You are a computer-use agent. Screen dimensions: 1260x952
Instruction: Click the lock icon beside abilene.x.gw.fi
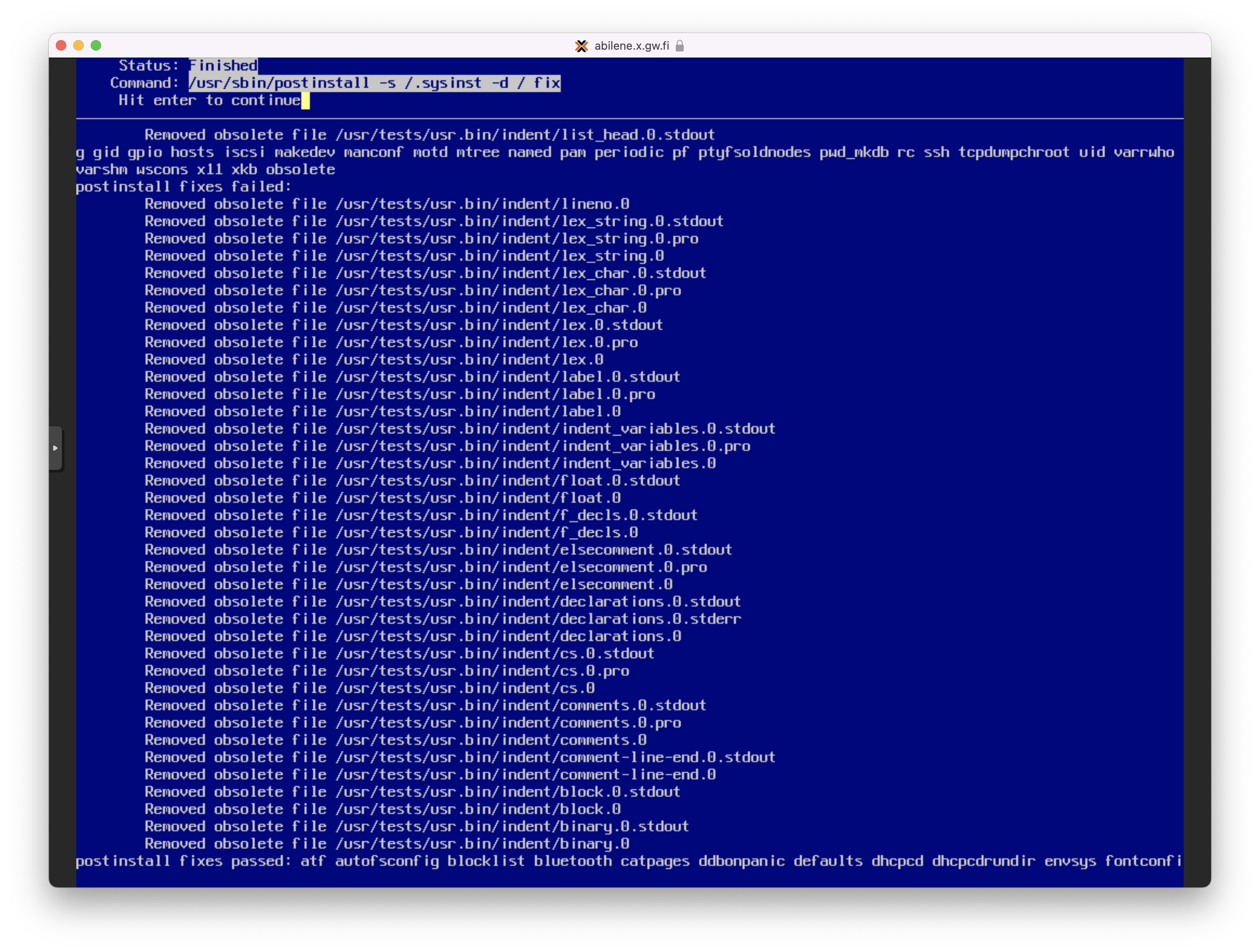click(680, 45)
